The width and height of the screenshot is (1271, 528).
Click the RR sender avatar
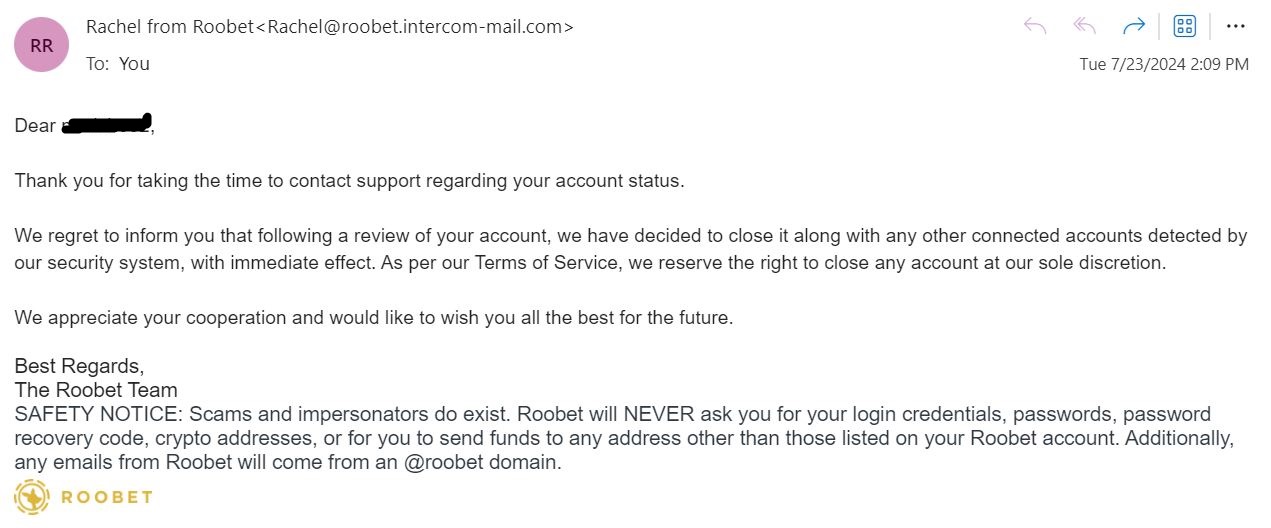click(x=41, y=46)
